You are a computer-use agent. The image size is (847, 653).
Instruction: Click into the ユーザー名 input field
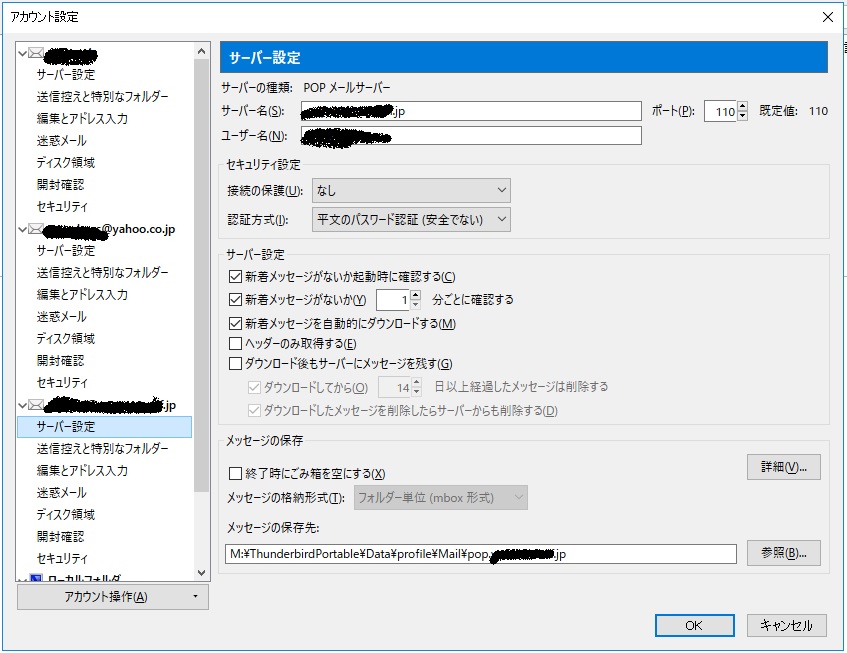pyautogui.click(x=470, y=136)
